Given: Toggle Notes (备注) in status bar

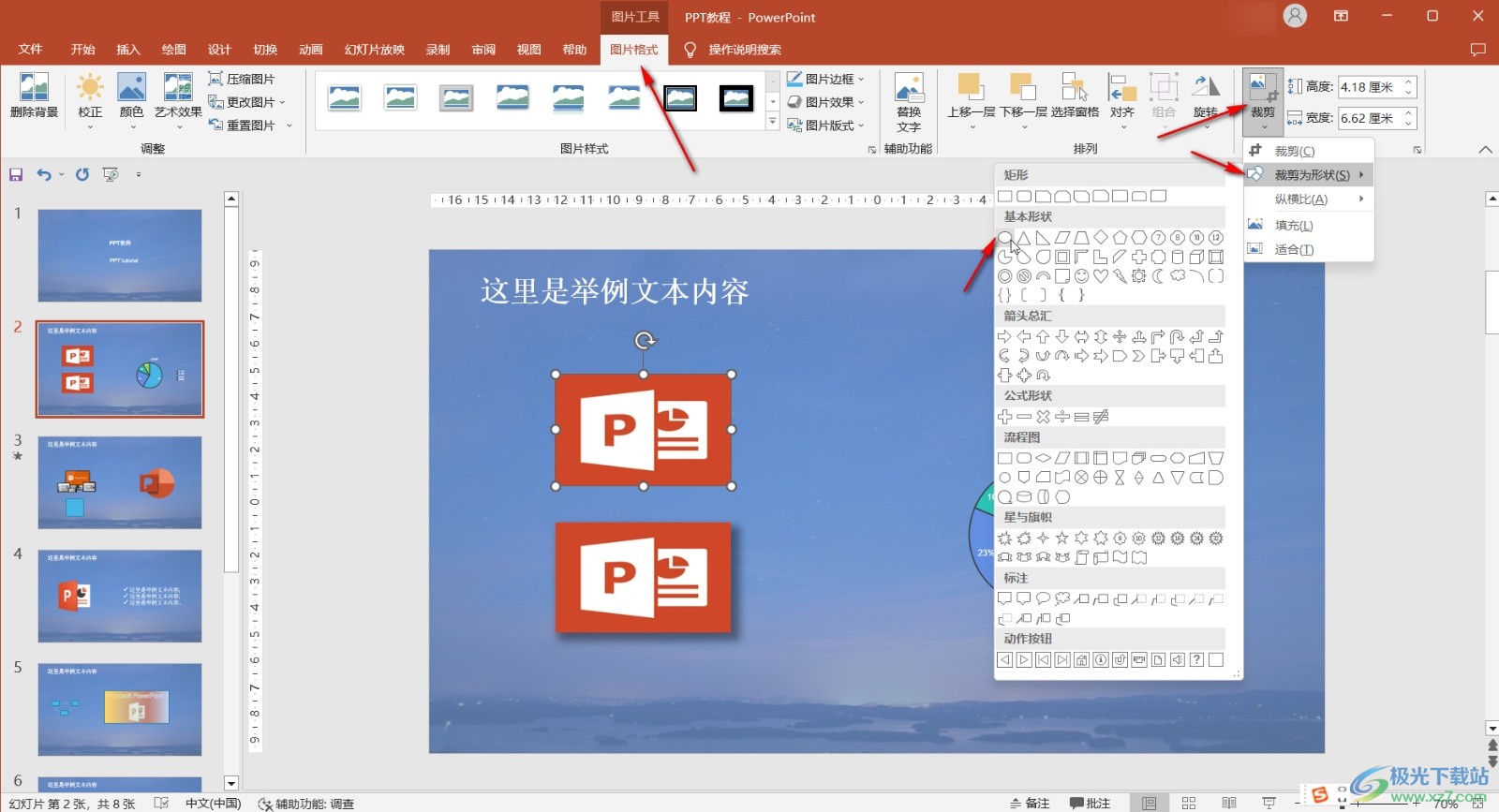Looking at the screenshot, I should [x=1030, y=803].
